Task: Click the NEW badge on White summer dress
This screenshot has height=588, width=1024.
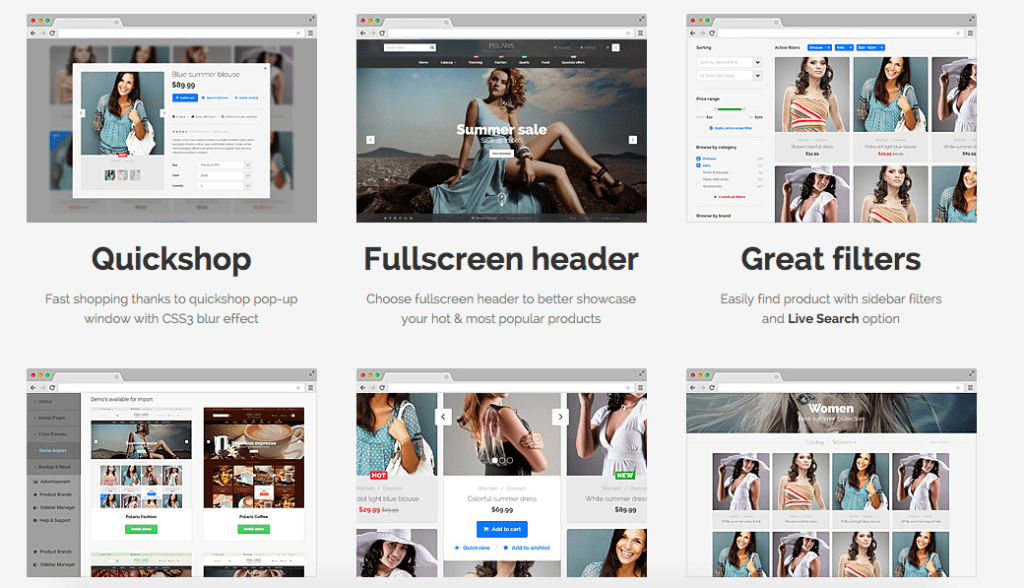Action: [624, 476]
